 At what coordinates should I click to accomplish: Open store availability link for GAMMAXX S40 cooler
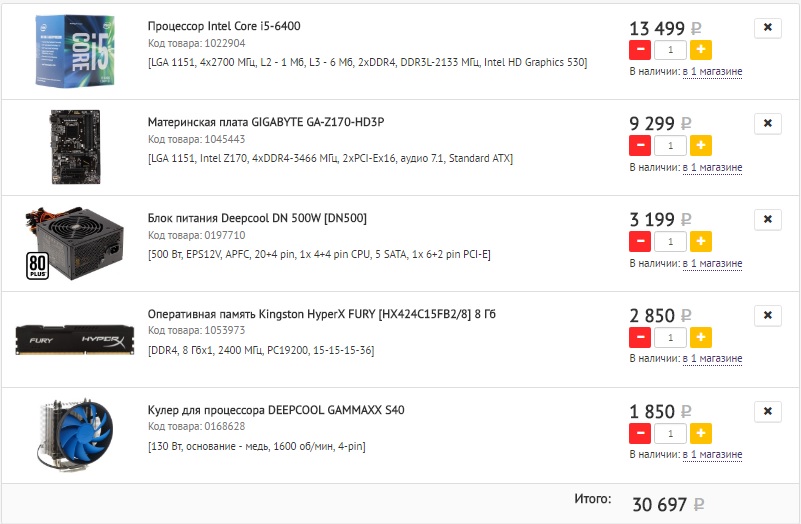click(712, 455)
